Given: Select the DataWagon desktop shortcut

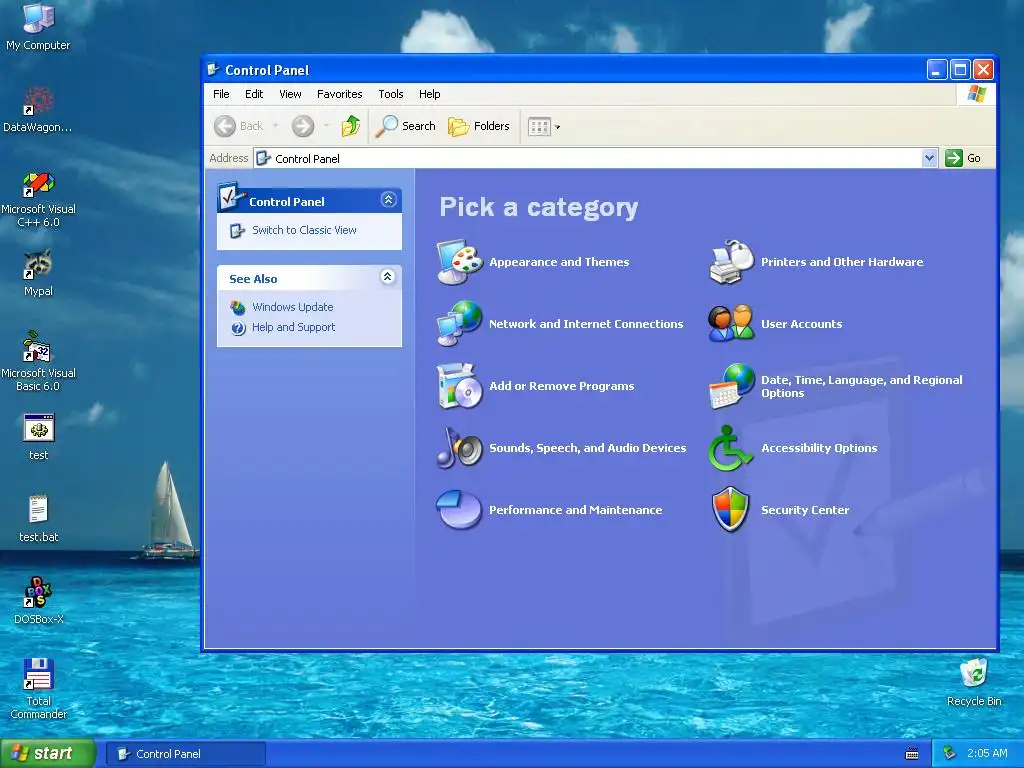Looking at the screenshot, I should (x=38, y=109).
